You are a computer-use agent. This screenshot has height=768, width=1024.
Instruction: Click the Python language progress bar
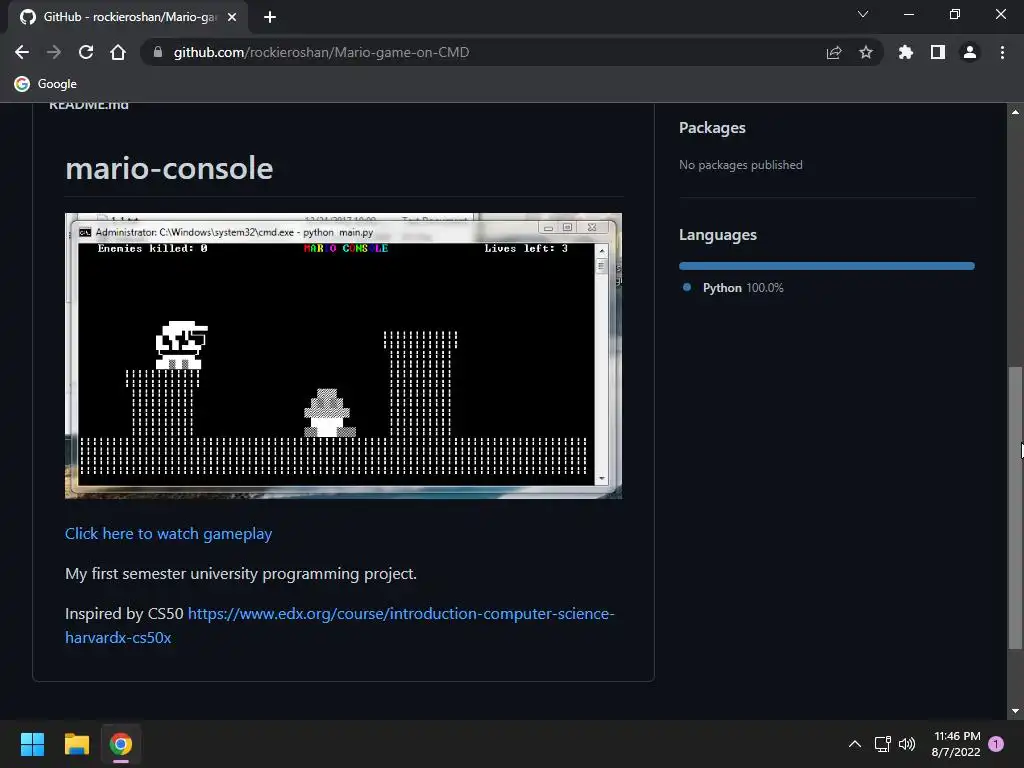click(827, 266)
